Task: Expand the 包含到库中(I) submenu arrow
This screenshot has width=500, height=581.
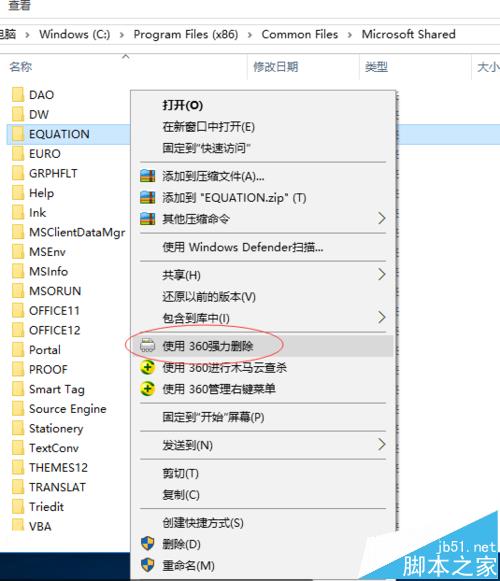Action: tap(382, 317)
